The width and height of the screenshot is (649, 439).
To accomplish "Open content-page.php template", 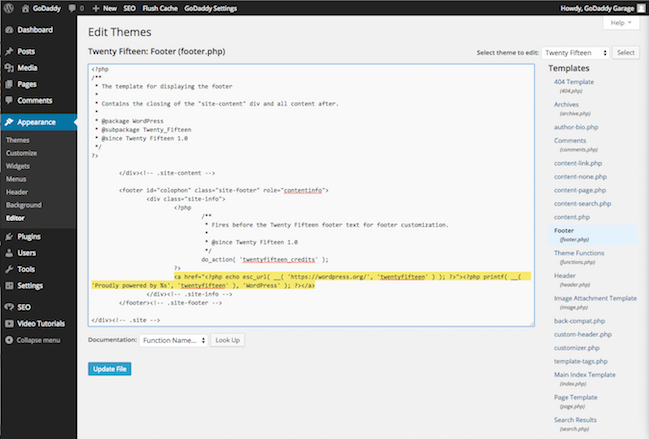I will coord(580,190).
